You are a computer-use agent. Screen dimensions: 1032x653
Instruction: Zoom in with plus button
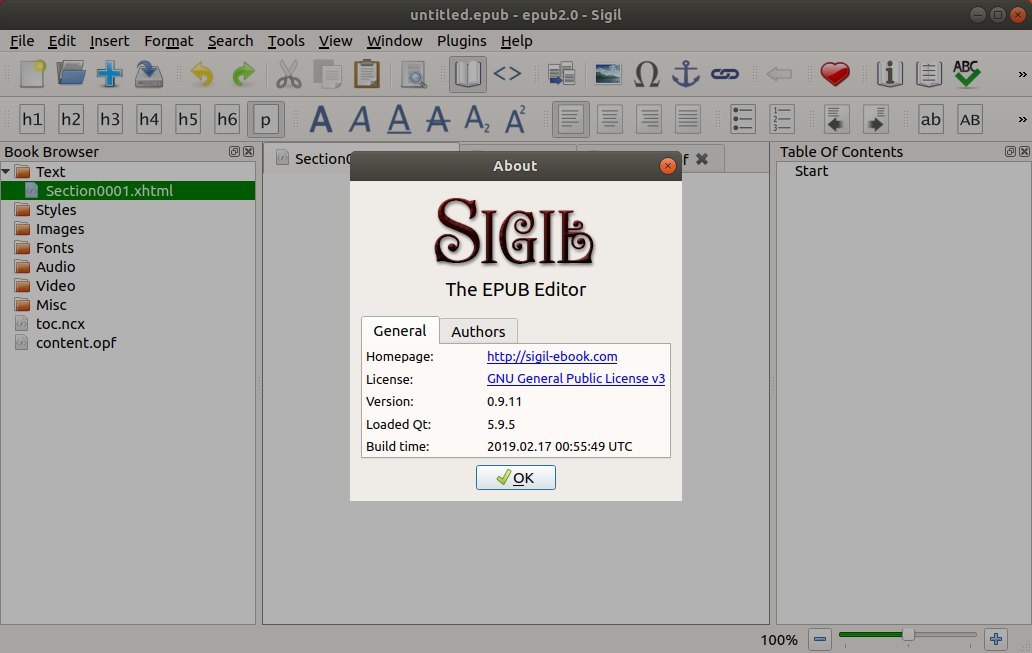pyautogui.click(x=996, y=639)
